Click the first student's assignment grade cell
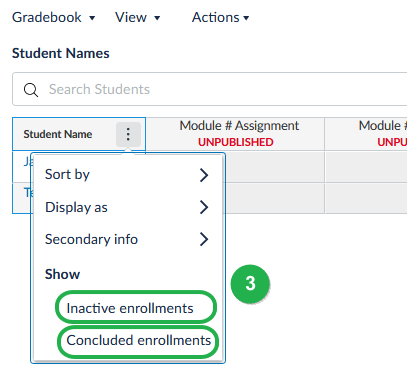 pos(275,167)
